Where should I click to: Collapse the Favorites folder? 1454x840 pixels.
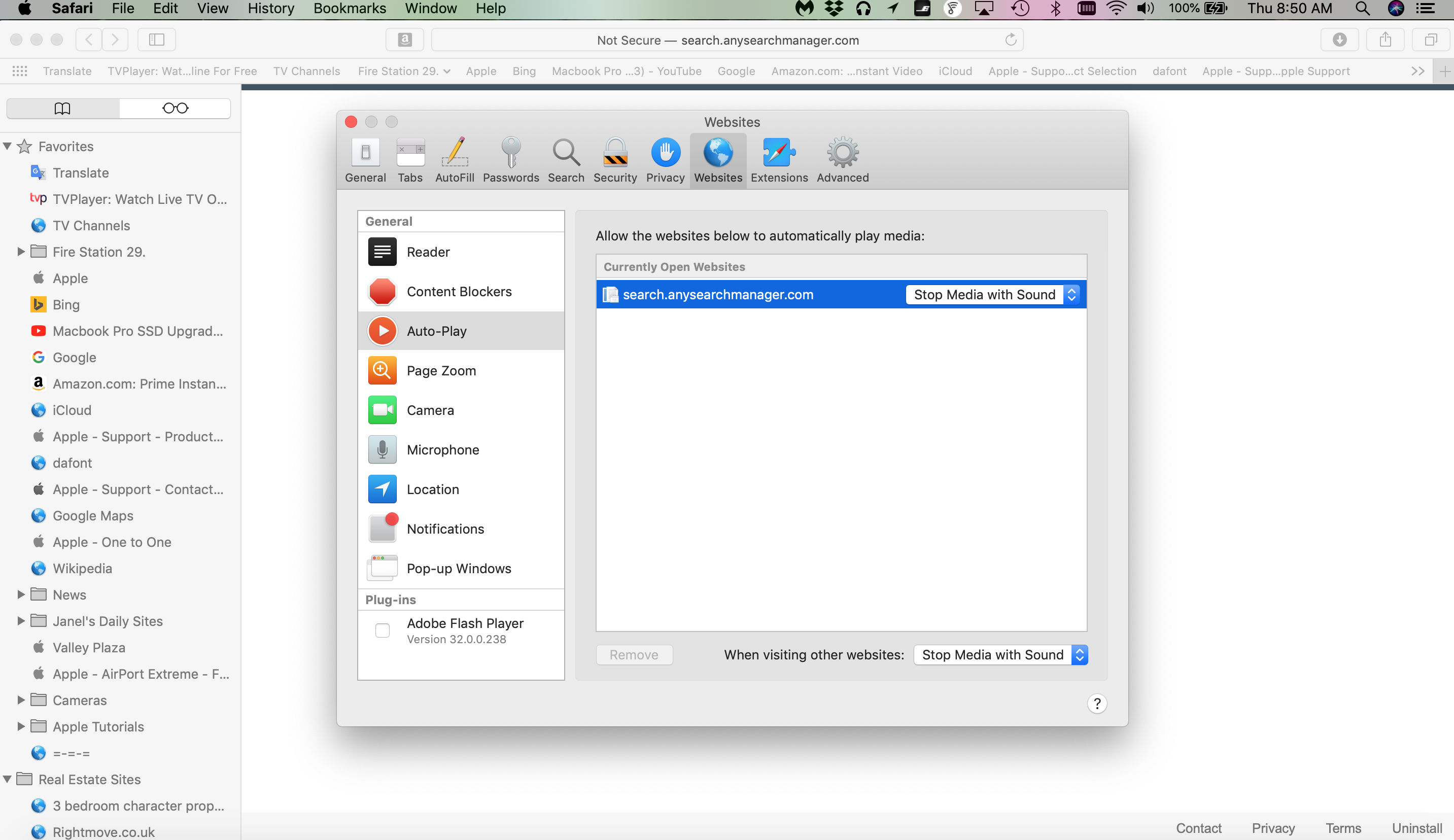[x=8, y=146]
